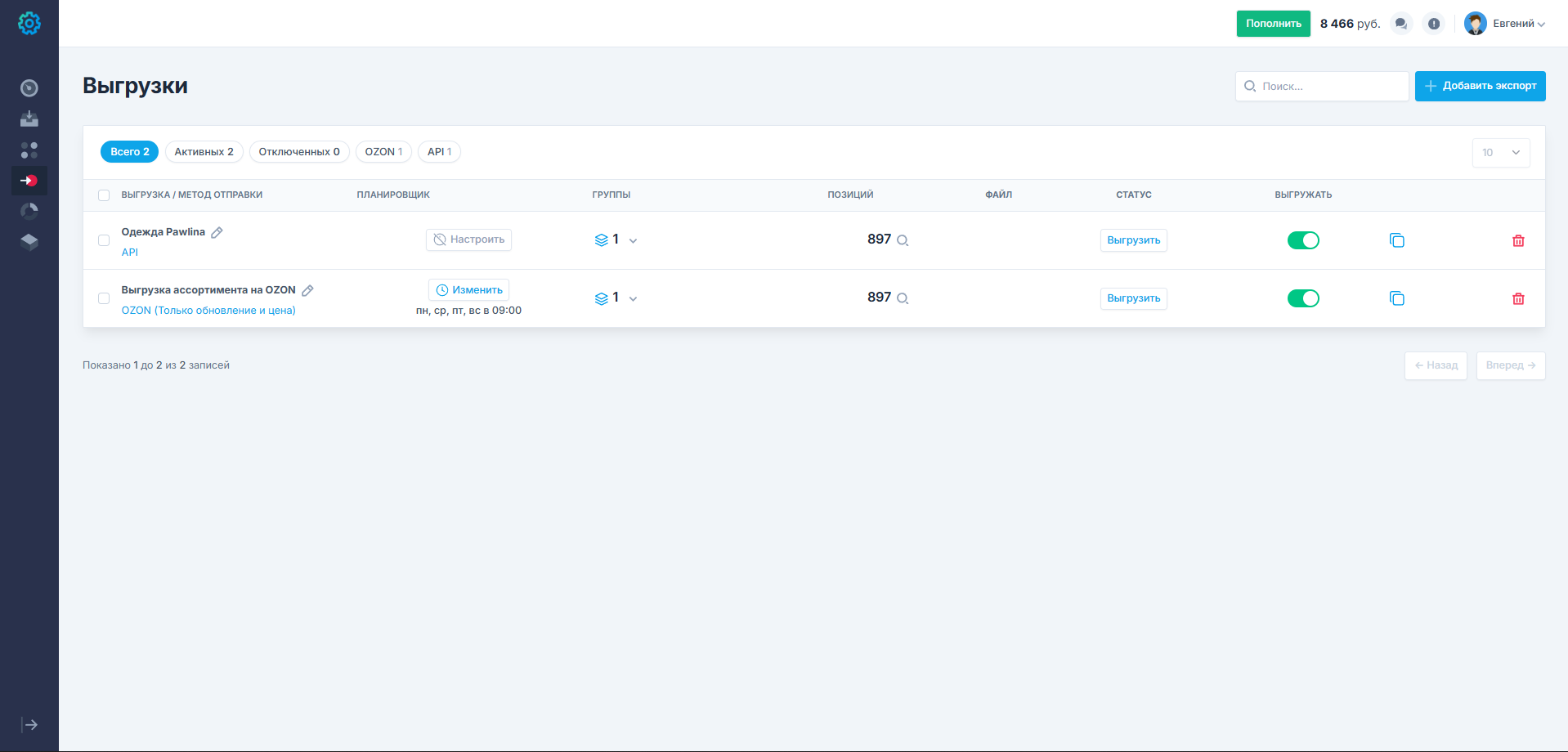Edit name of Одежда Pawlina with pencil

pyautogui.click(x=217, y=232)
